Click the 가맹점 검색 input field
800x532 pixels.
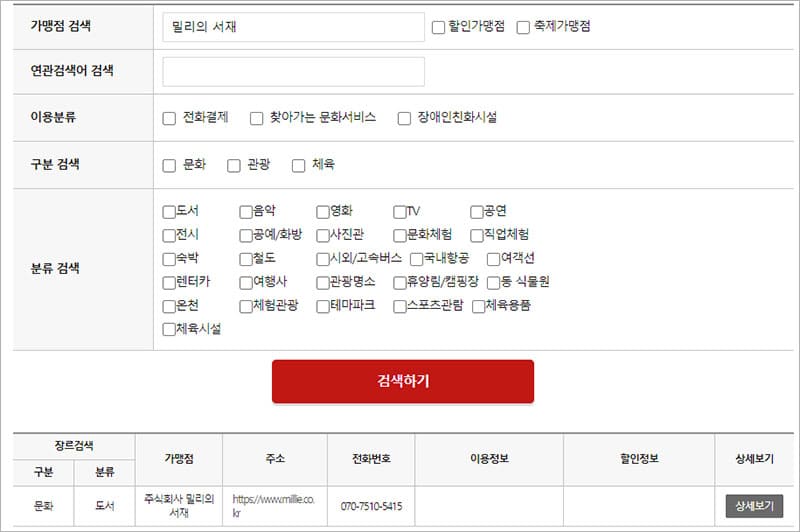(293, 27)
